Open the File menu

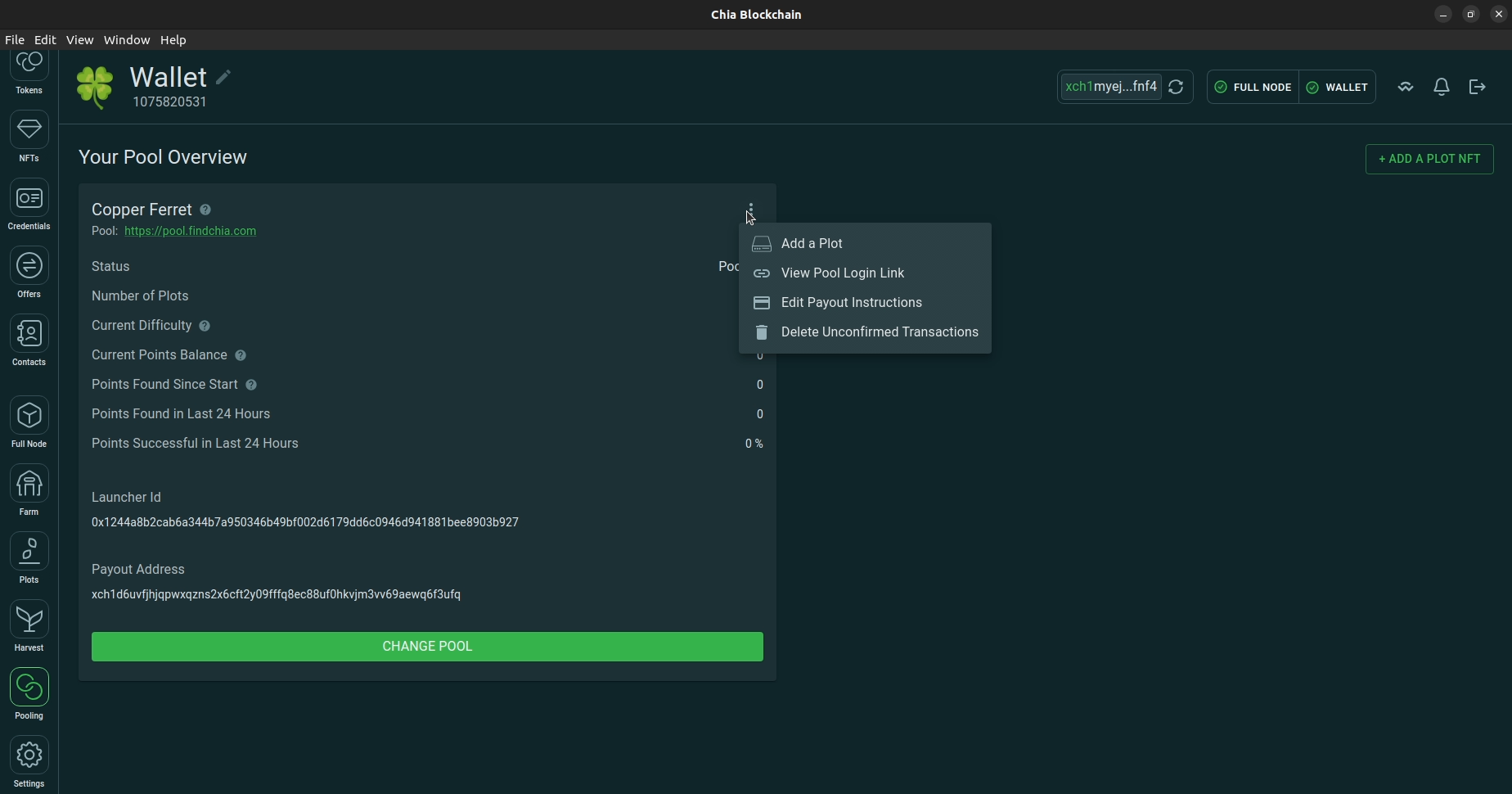click(x=15, y=40)
